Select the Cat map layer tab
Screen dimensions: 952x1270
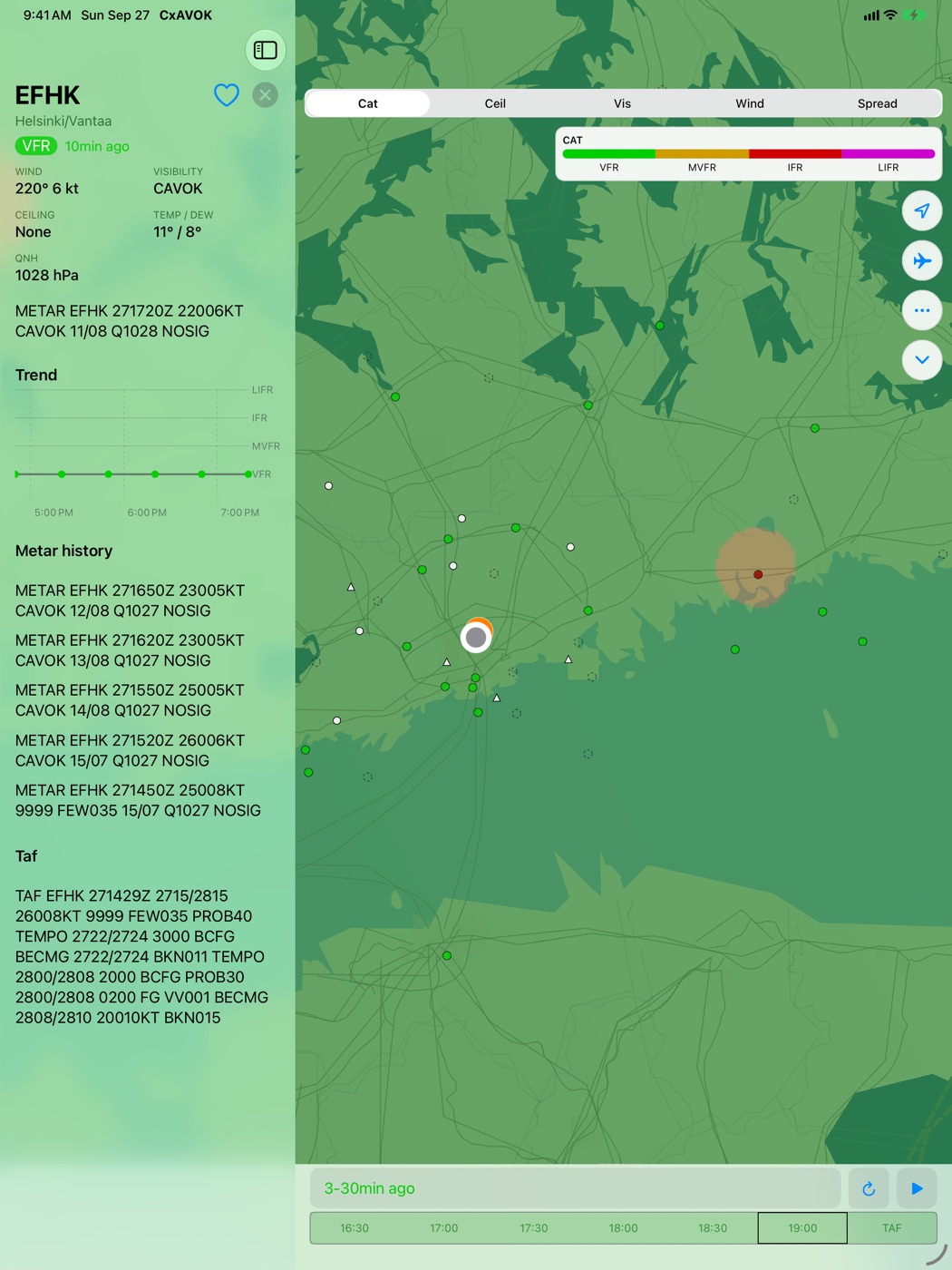click(x=368, y=103)
